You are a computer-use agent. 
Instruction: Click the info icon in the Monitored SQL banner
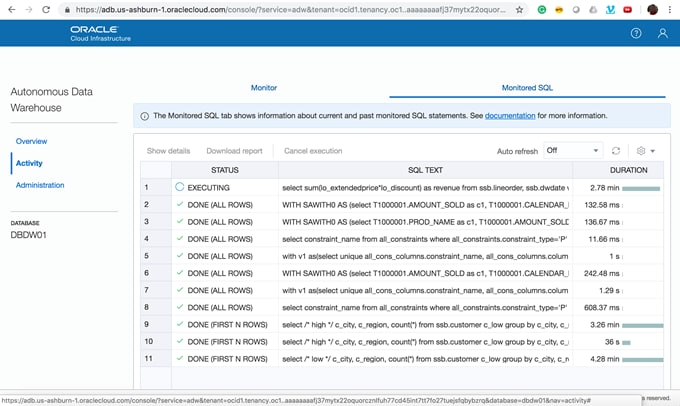pos(144,116)
